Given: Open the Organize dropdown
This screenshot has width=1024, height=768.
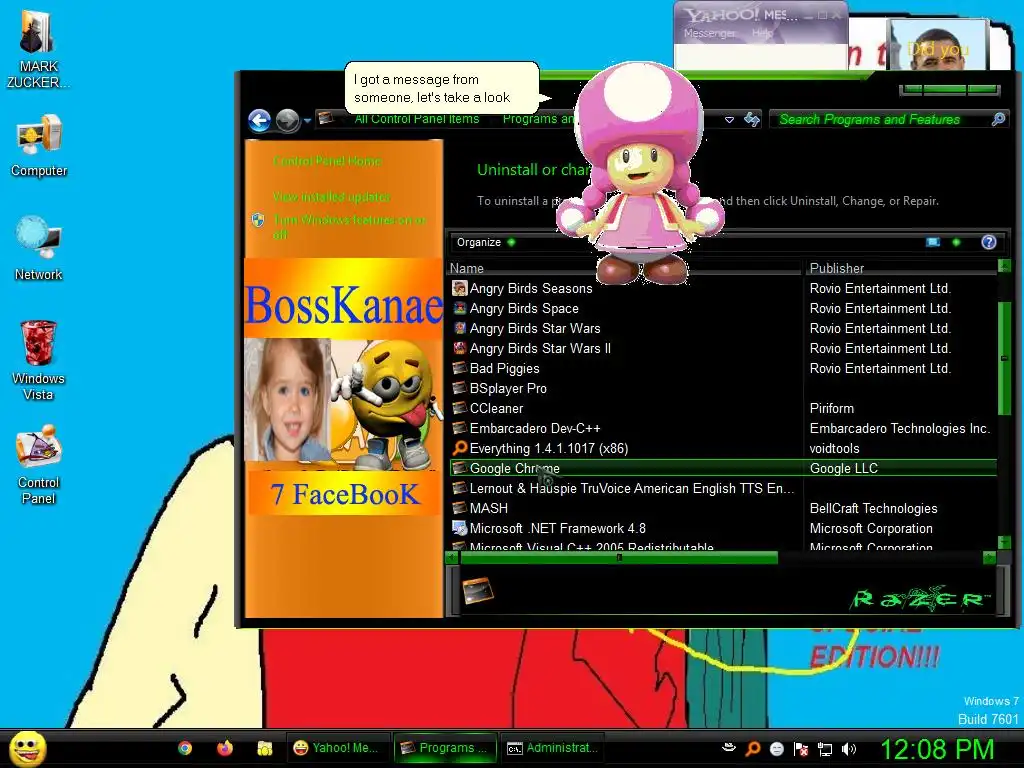Looking at the screenshot, I should pyautogui.click(x=485, y=242).
